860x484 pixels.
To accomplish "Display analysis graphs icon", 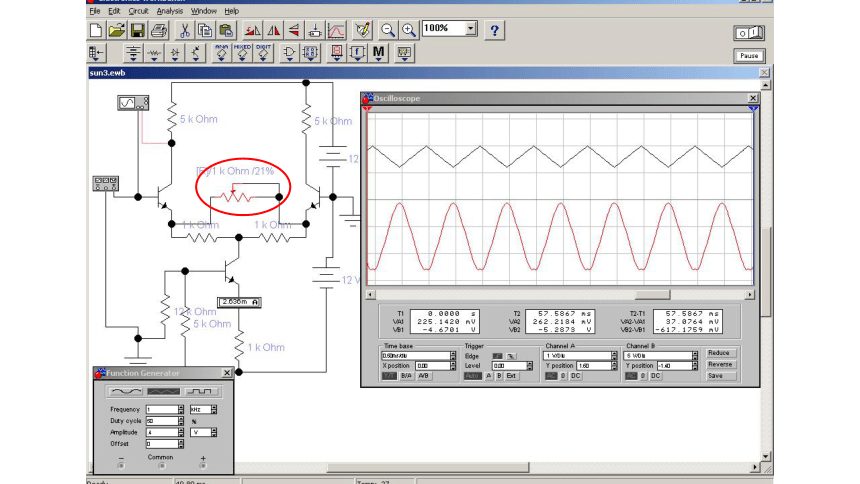I will [x=336, y=30].
